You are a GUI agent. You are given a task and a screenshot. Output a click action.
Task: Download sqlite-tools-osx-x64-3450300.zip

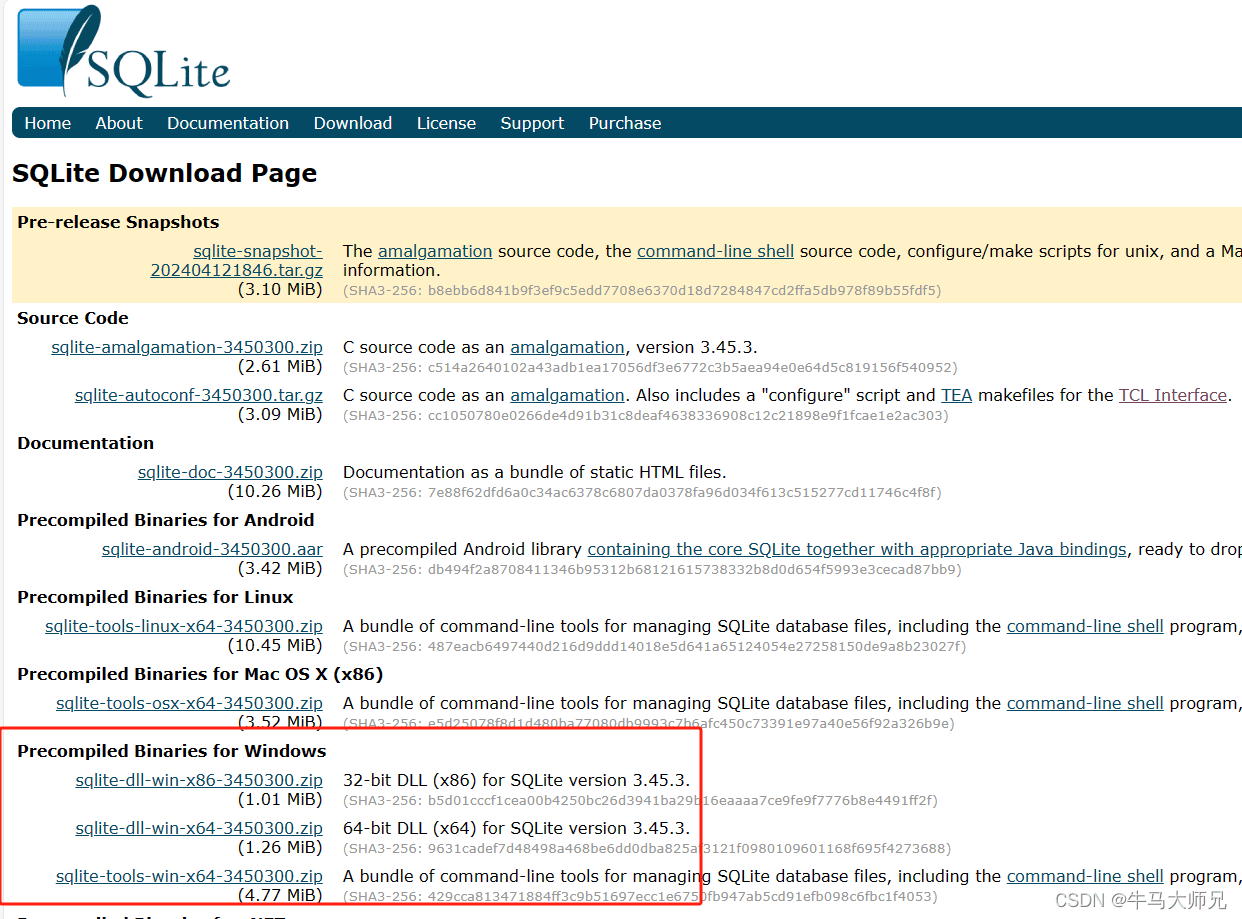pyautogui.click(x=189, y=703)
